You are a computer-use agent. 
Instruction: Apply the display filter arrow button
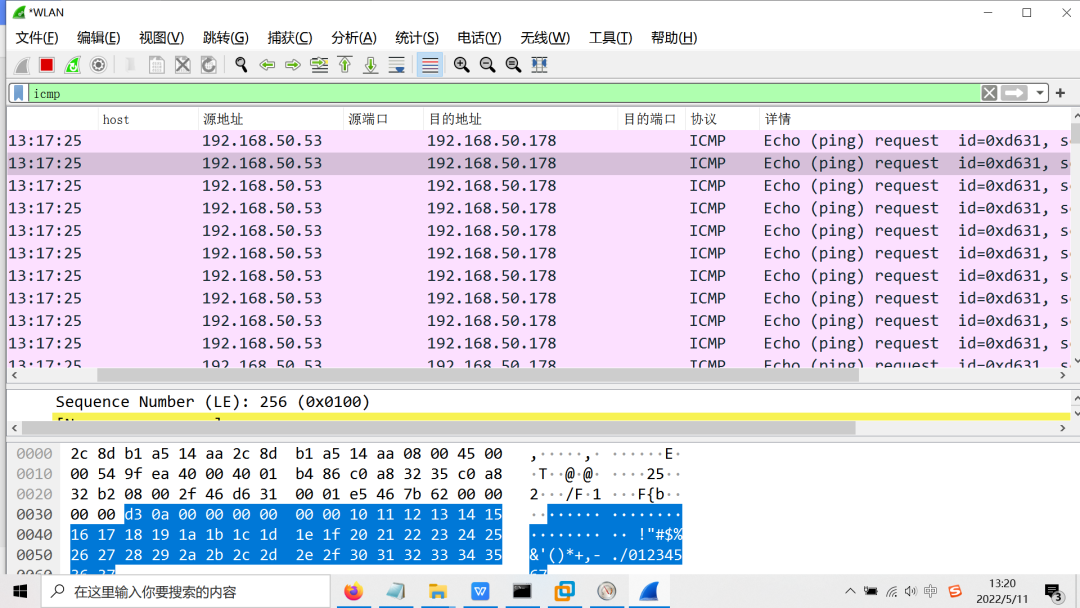coord(1015,93)
